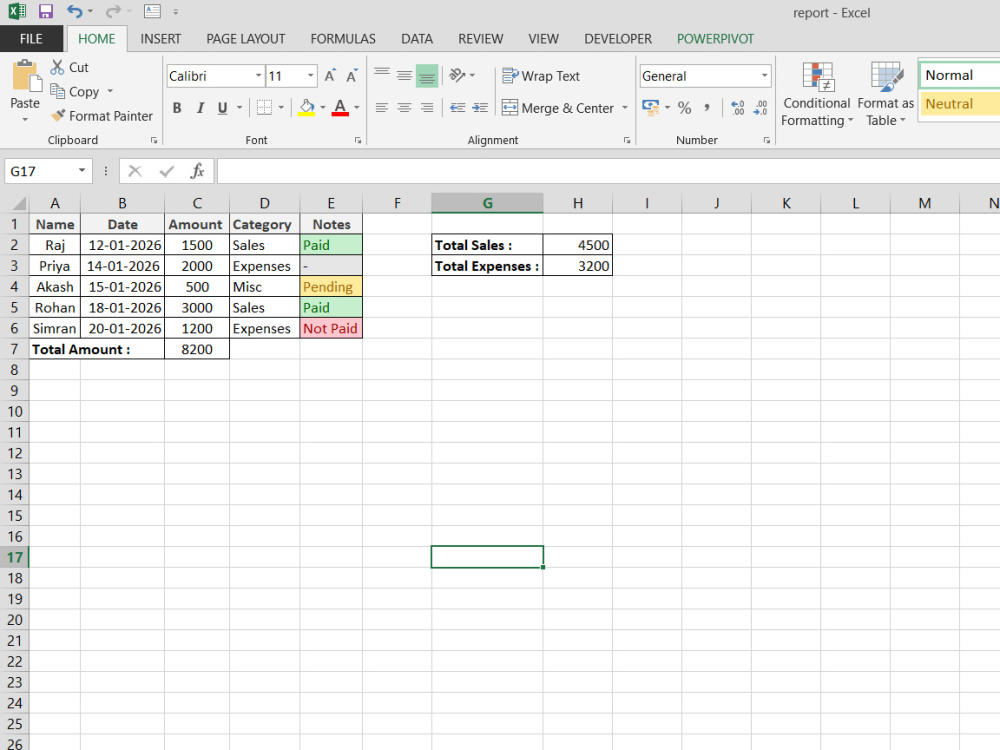
Task: Click the Copy icon
Action: pos(57,91)
